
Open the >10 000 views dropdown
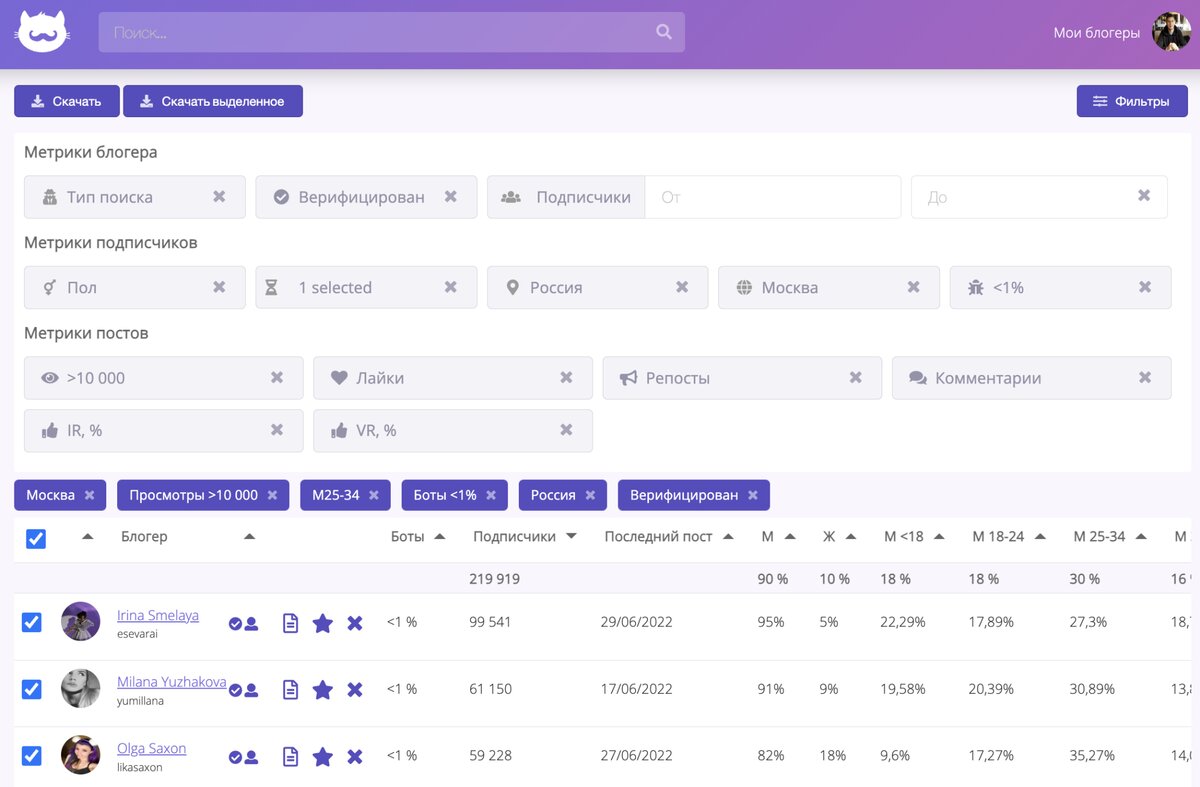pyautogui.click(x=164, y=378)
